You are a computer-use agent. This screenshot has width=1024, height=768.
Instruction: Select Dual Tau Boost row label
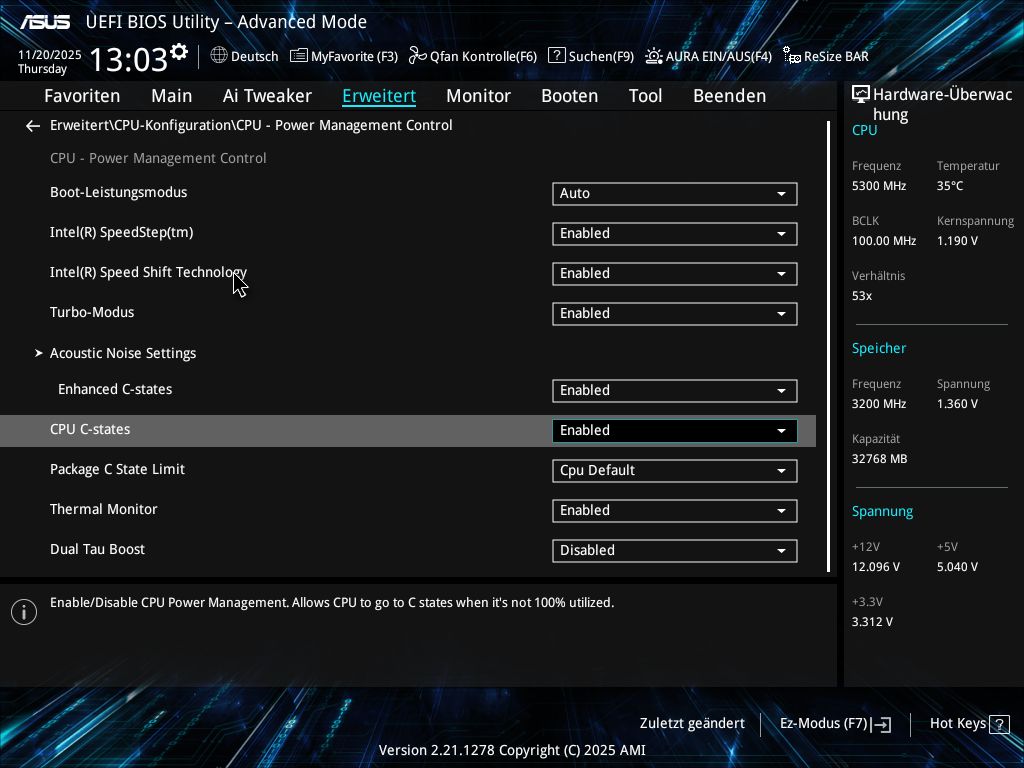coord(97,549)
